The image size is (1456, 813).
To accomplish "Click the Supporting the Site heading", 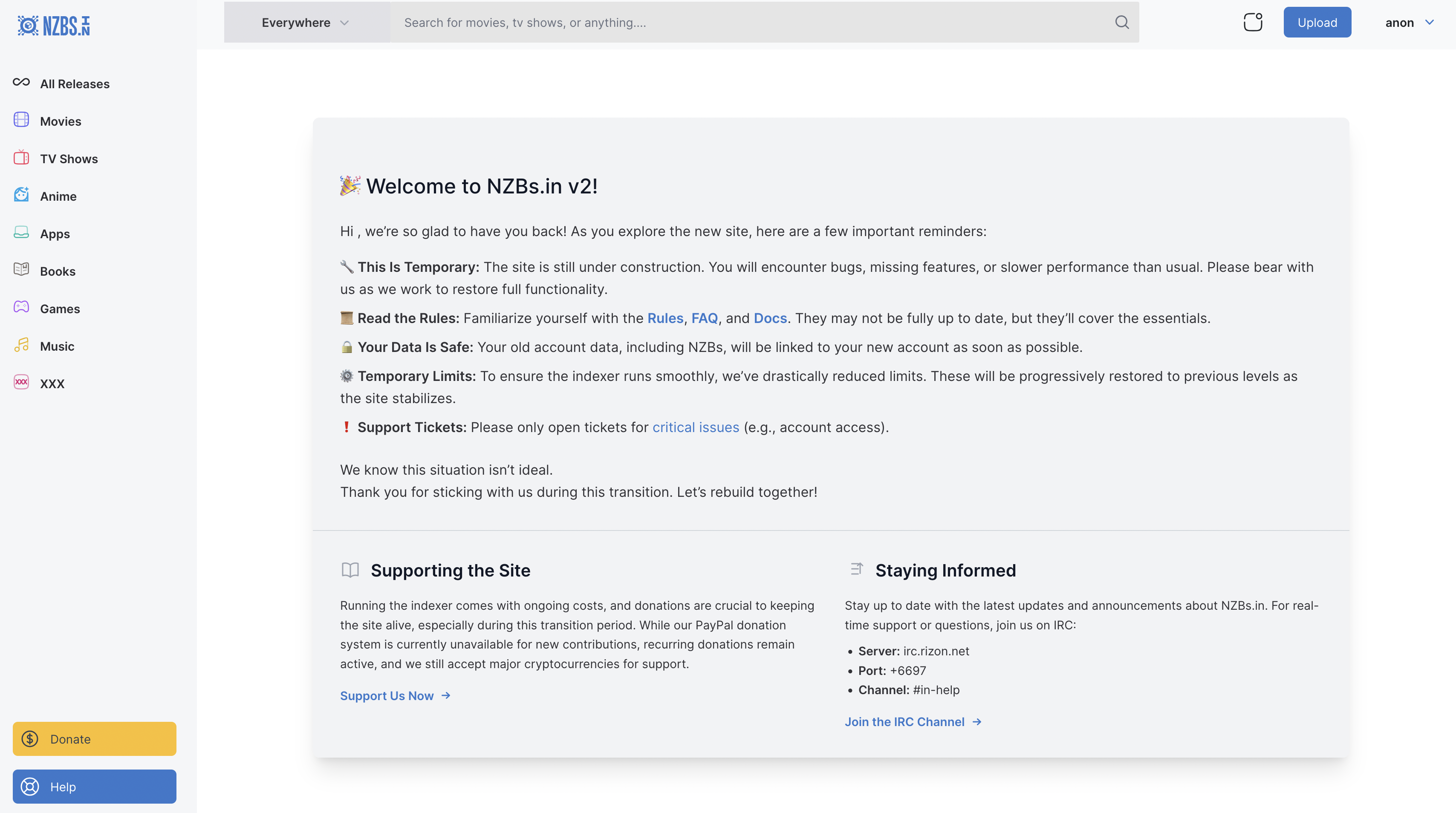I will 451,570.
